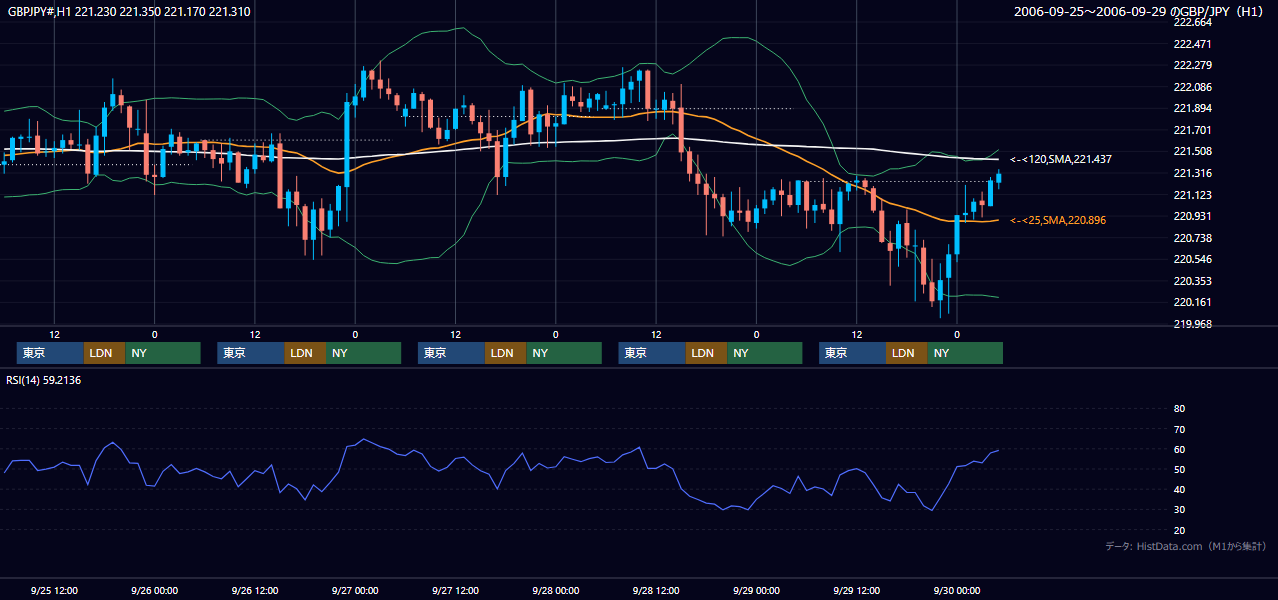Click the 221.894 price axis label
This screenshot has width=1278, height=600.
tap(1192, 109)
